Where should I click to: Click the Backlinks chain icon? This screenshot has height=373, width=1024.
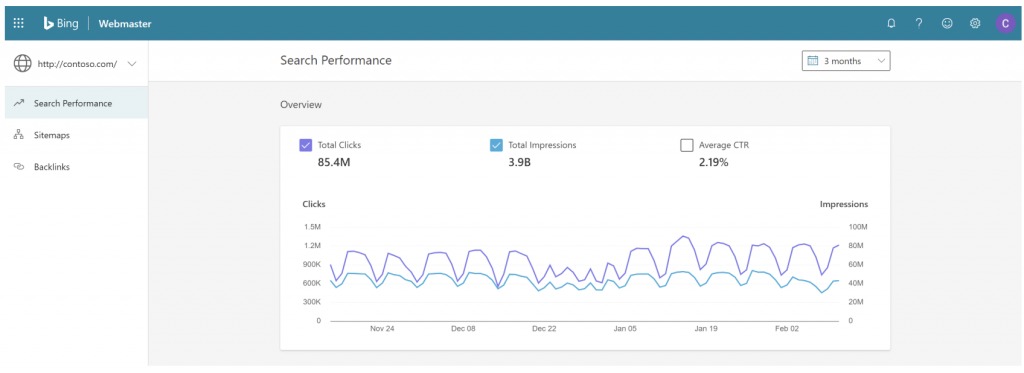pos(19,167)
